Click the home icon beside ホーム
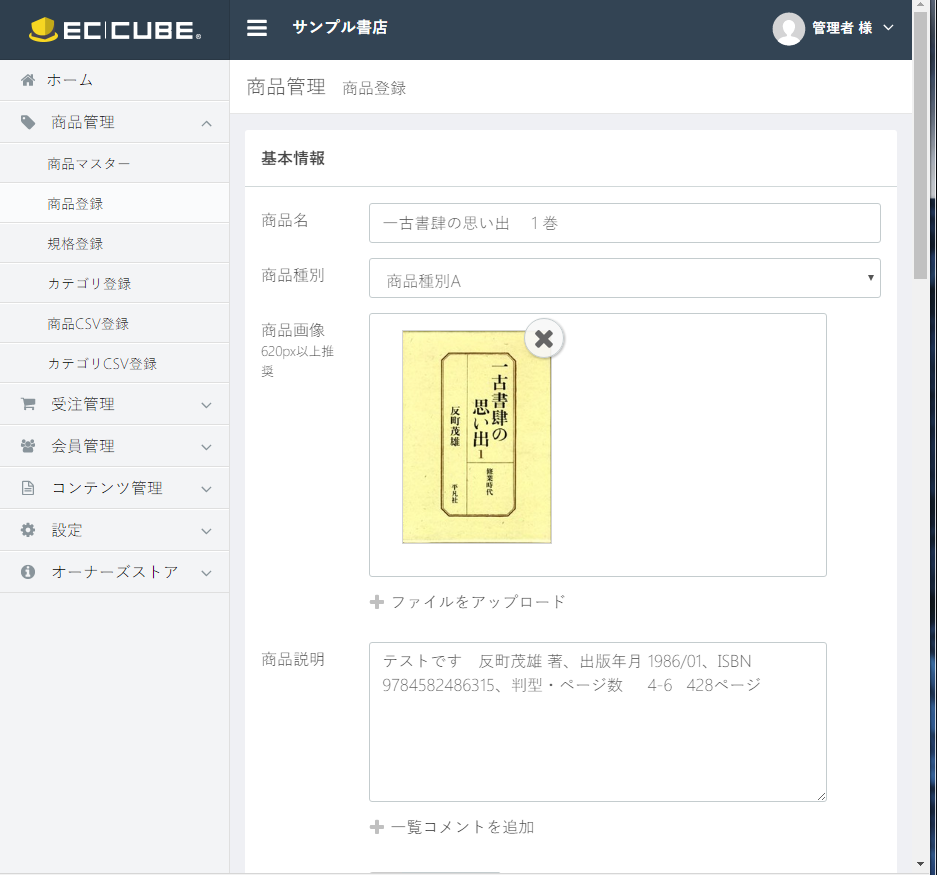 [27, 80]
